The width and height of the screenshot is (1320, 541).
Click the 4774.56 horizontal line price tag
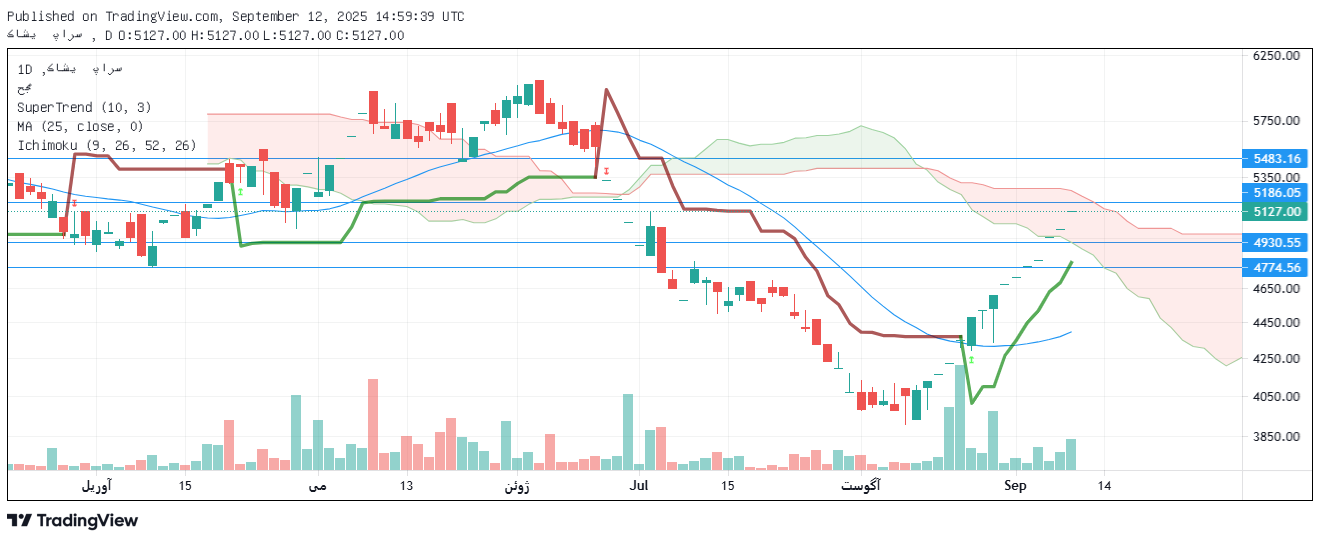click(1276, 268)
